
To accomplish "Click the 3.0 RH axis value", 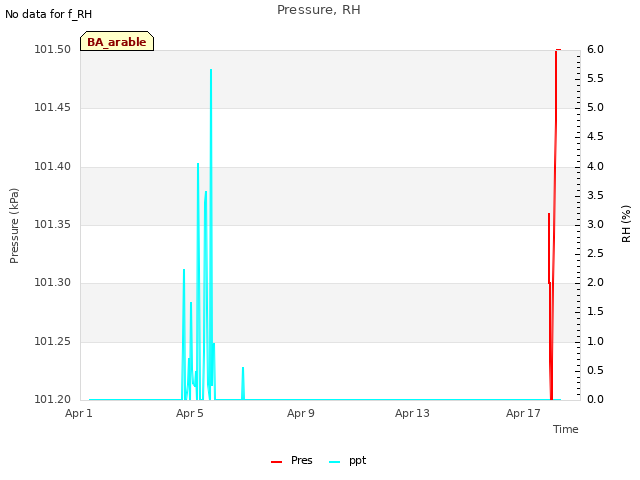I will click(595, 224).
